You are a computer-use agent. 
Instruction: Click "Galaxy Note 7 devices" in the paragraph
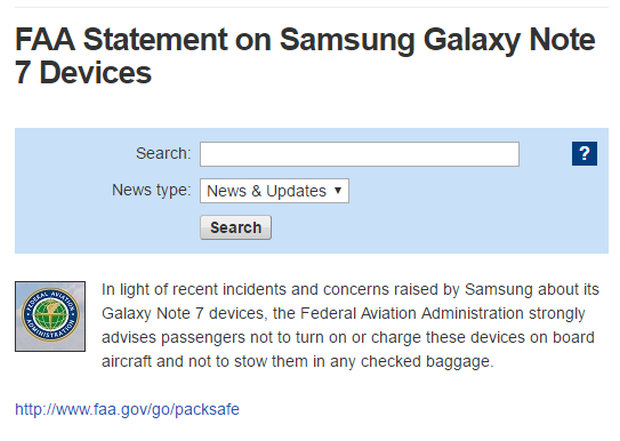pos(183,313)
